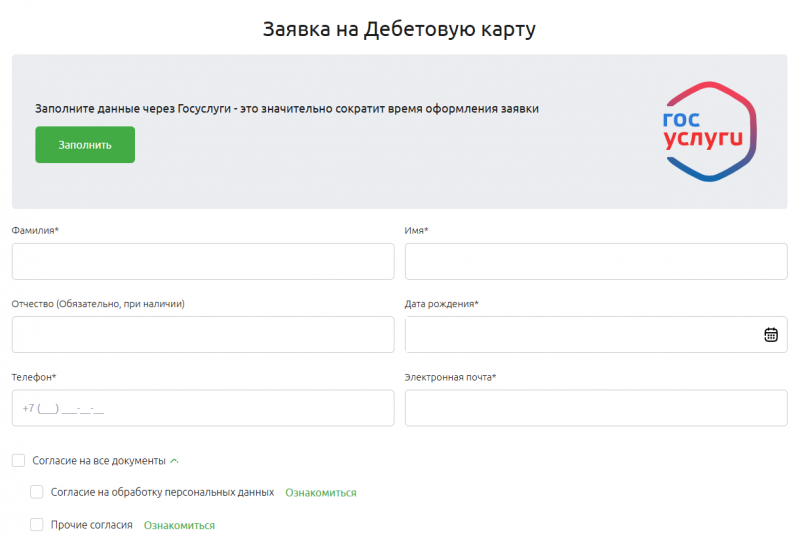Click the Заявка на Дебетовую карту heading
The width and height of the screenshot is (800, 537).
tap(399, 29)
